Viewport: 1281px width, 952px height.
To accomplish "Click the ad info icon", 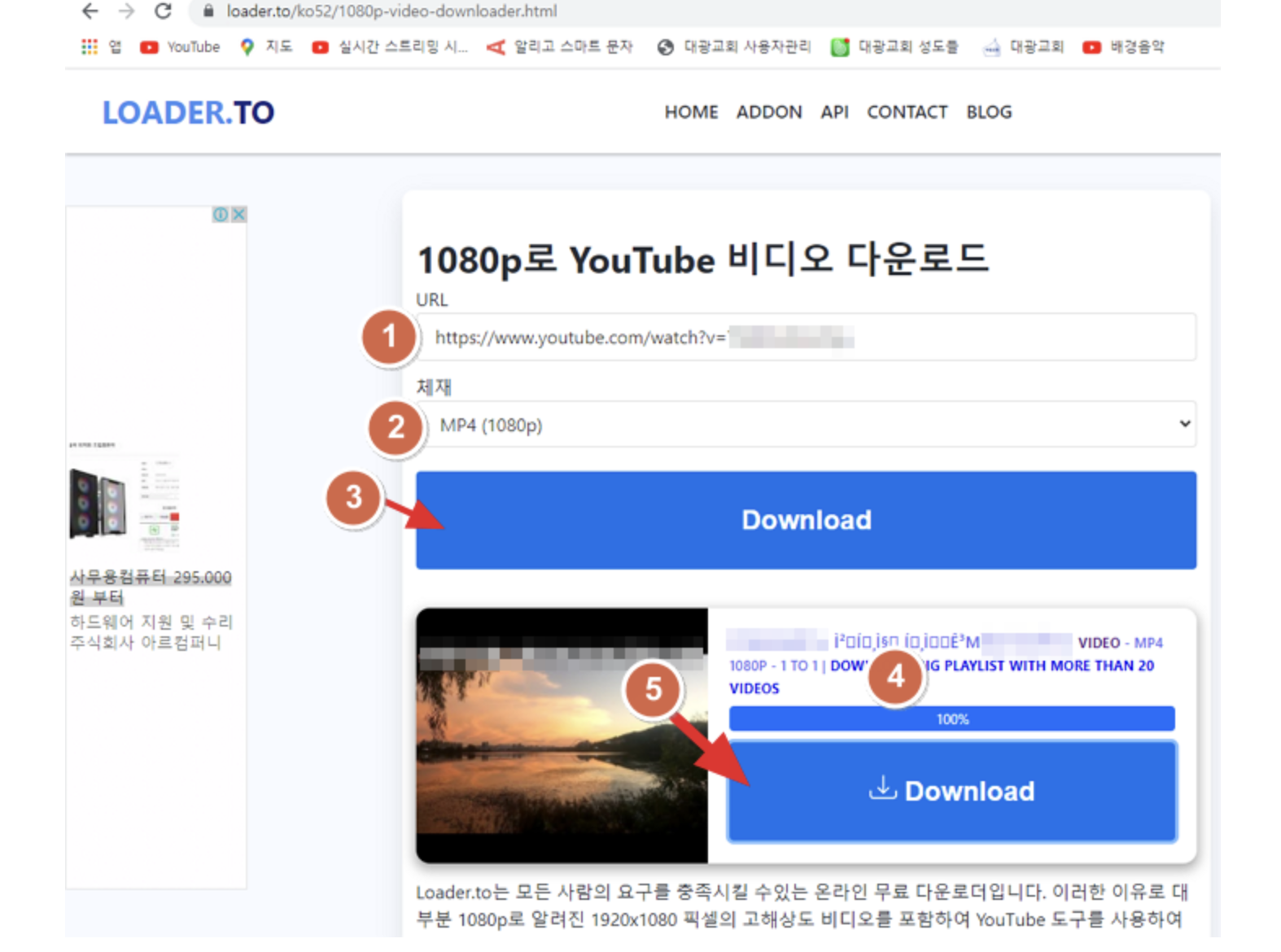I will [x=221, y=214].
